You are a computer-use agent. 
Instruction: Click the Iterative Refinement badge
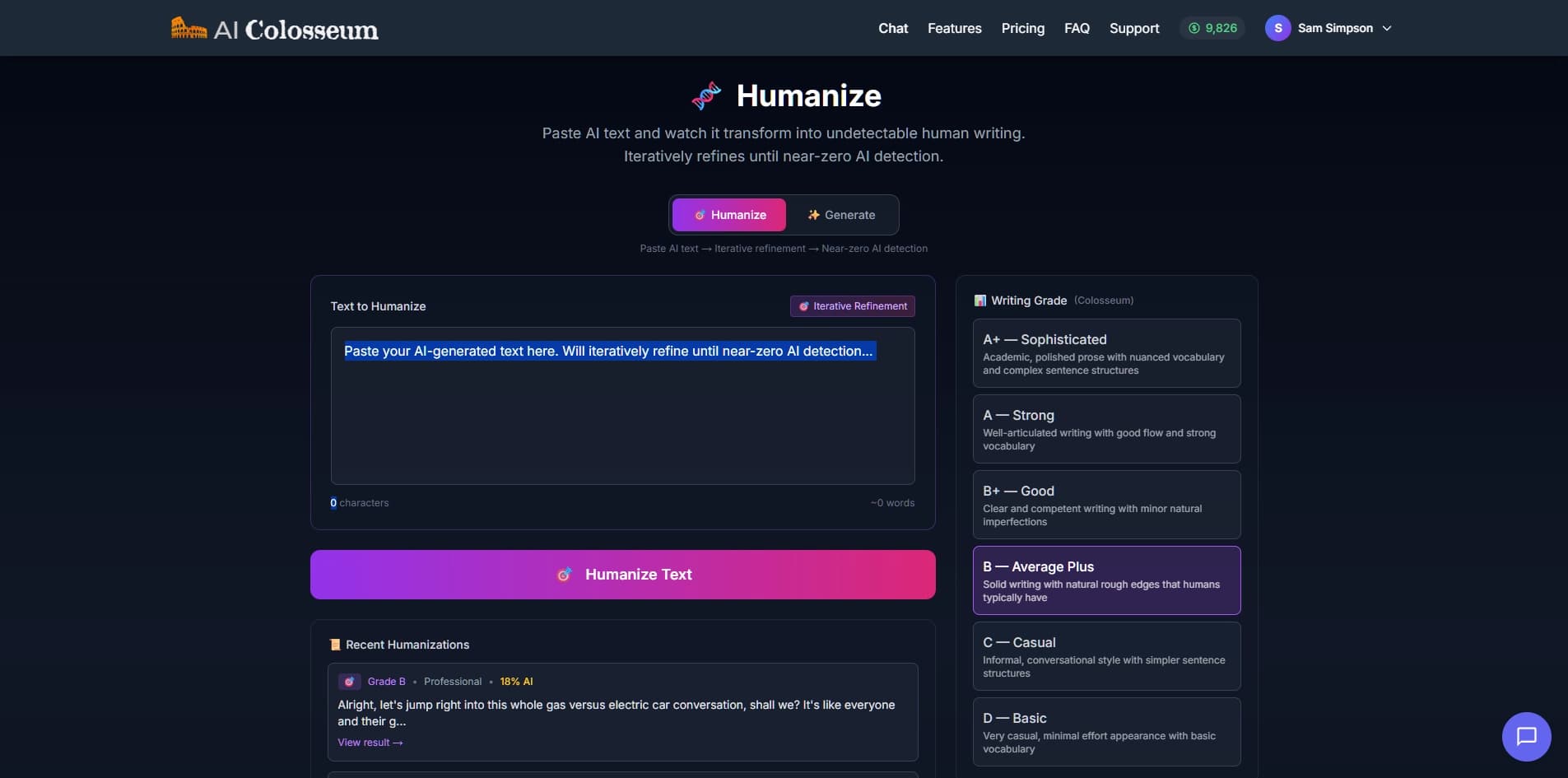(x=852, y=306)
